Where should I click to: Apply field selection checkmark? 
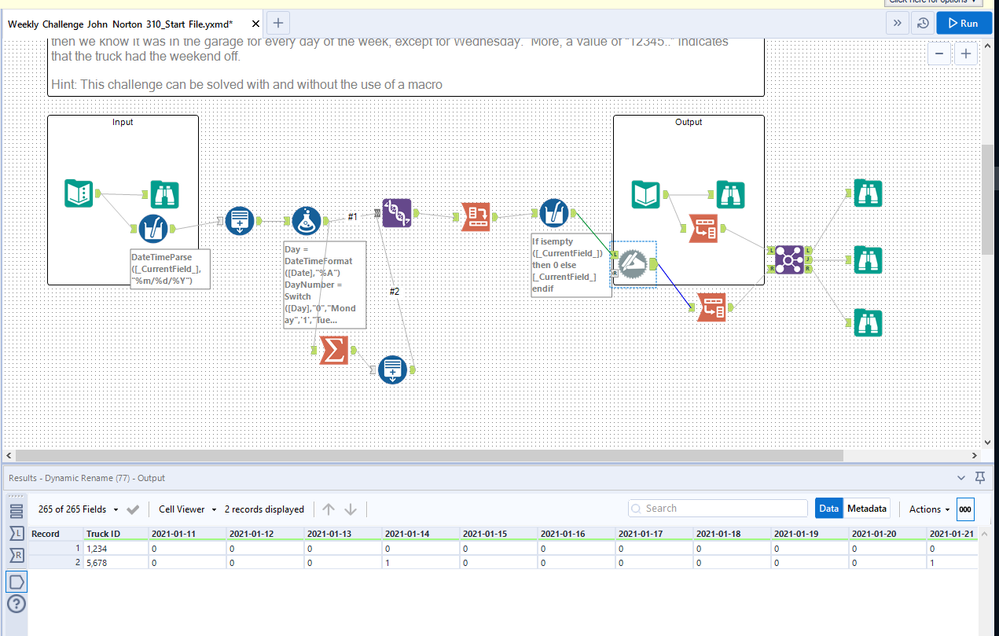click(133, 509)
